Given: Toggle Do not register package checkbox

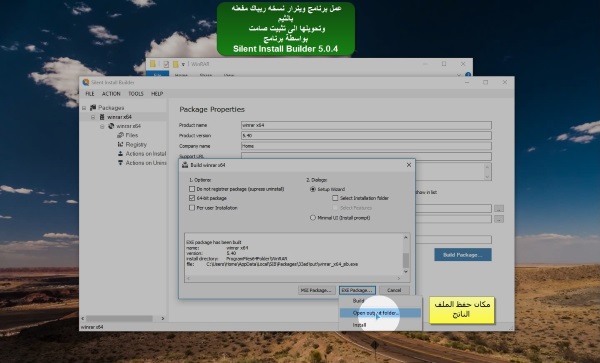Looking at the screenshot, I should pyautogui.click(x=192, y=189).
